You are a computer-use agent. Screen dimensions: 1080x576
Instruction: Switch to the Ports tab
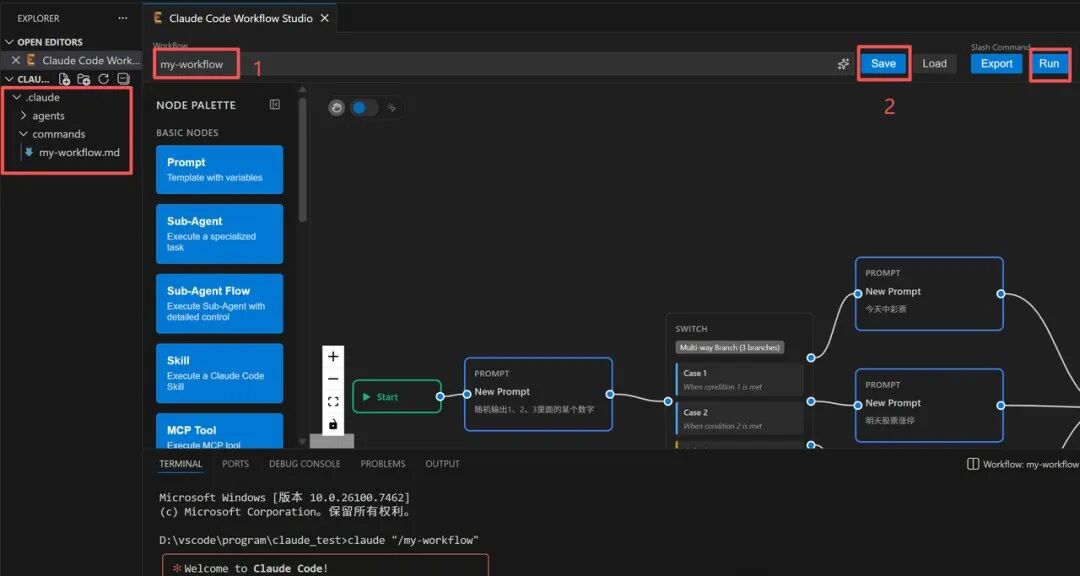(x=236, y=464)
